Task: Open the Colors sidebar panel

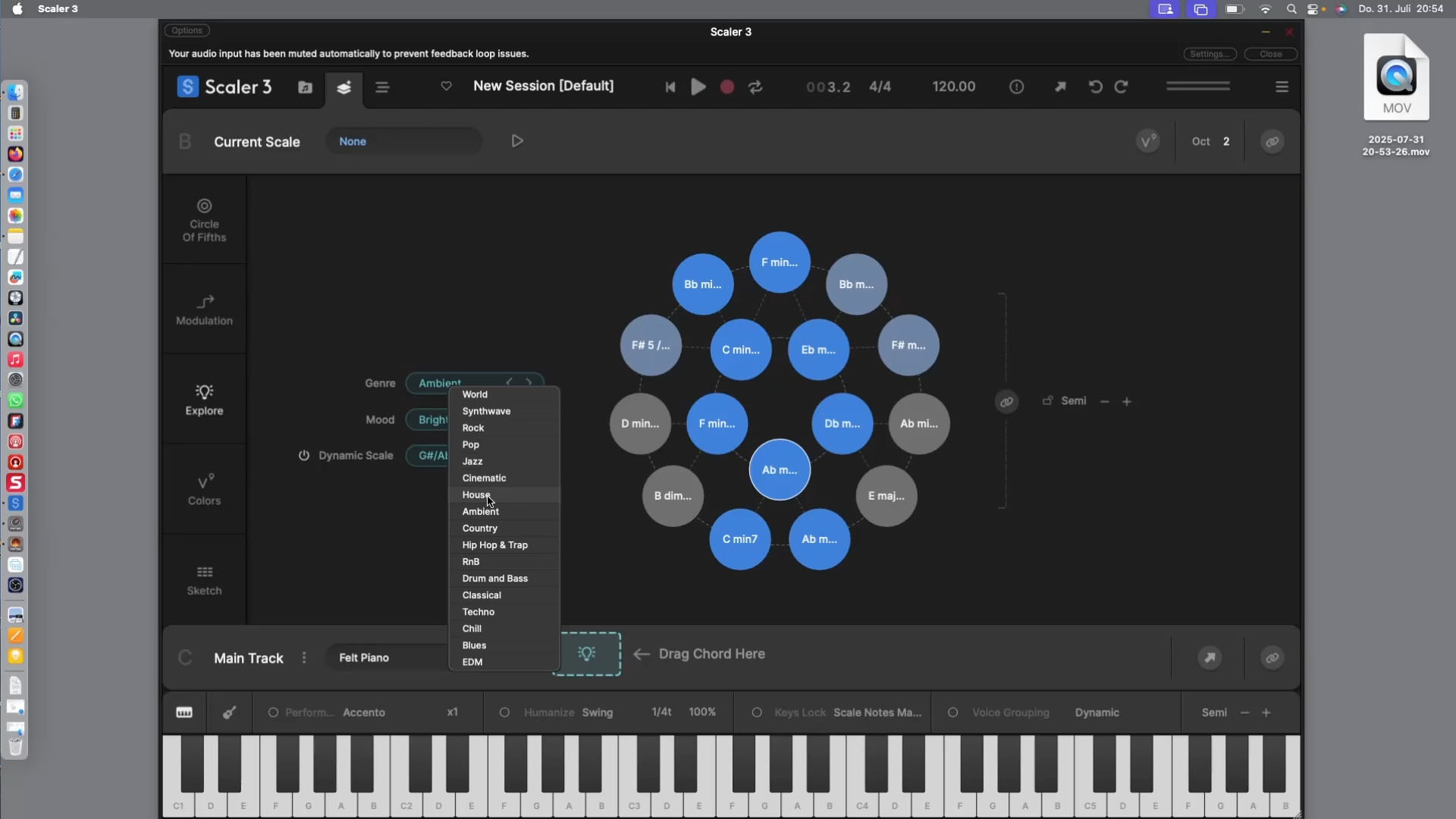Action: 204,489
